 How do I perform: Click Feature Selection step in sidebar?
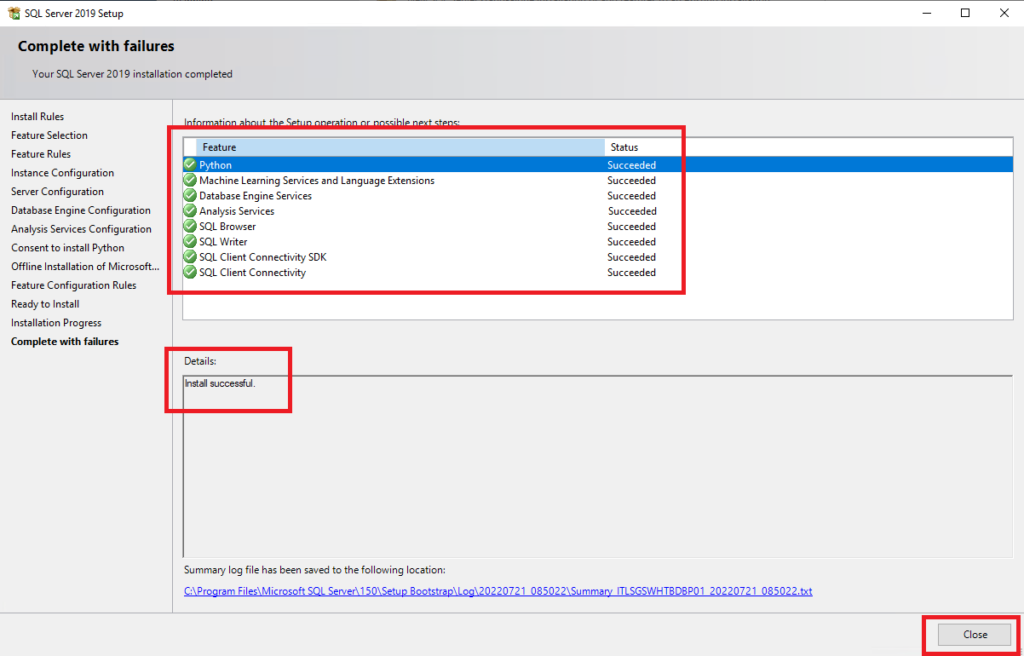tap(49, 135)
